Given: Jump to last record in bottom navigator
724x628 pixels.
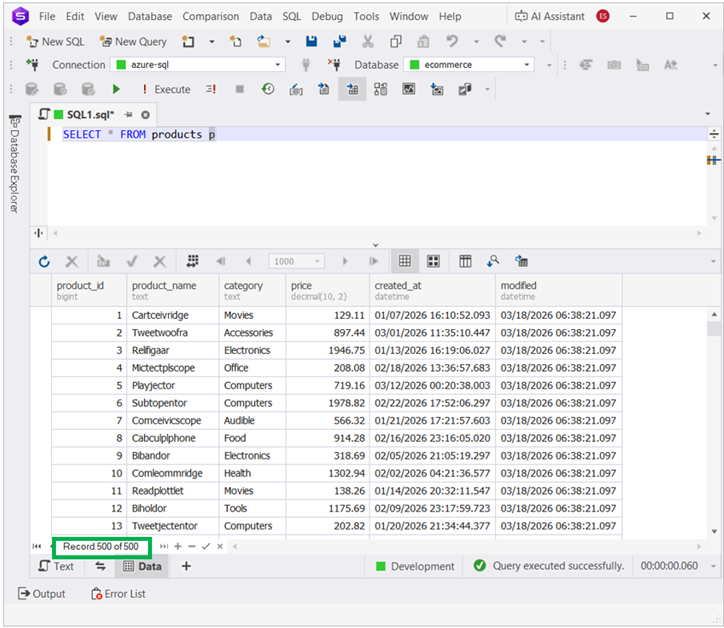Looking at the screenshot, I should (164, 546).
